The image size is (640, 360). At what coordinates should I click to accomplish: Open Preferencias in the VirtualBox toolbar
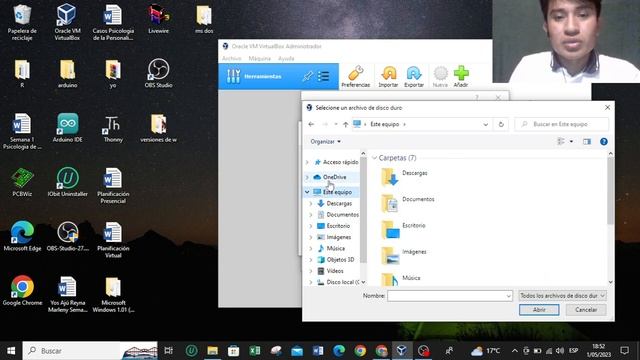point(356,76)
